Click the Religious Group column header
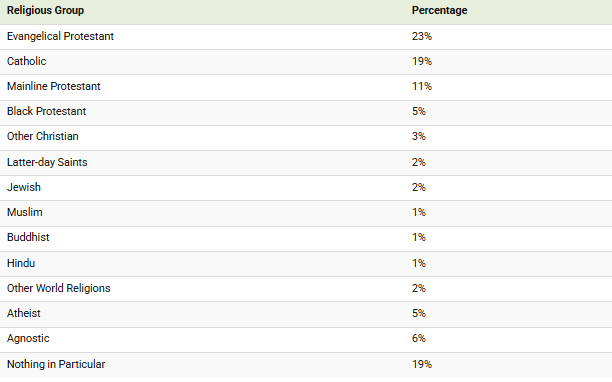 pos(45,11)
